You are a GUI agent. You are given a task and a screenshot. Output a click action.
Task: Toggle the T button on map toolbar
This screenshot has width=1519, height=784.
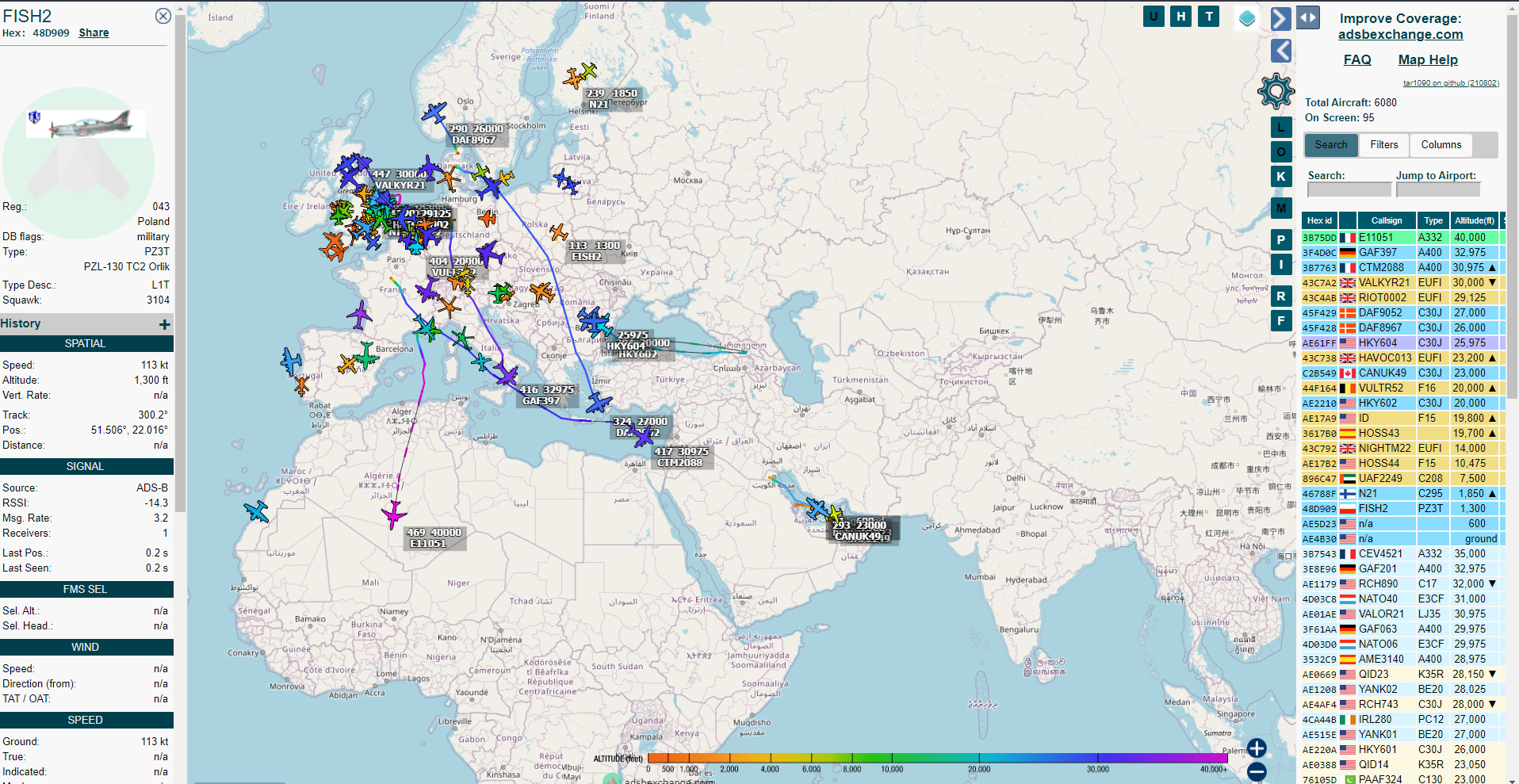click(1209, 16)
